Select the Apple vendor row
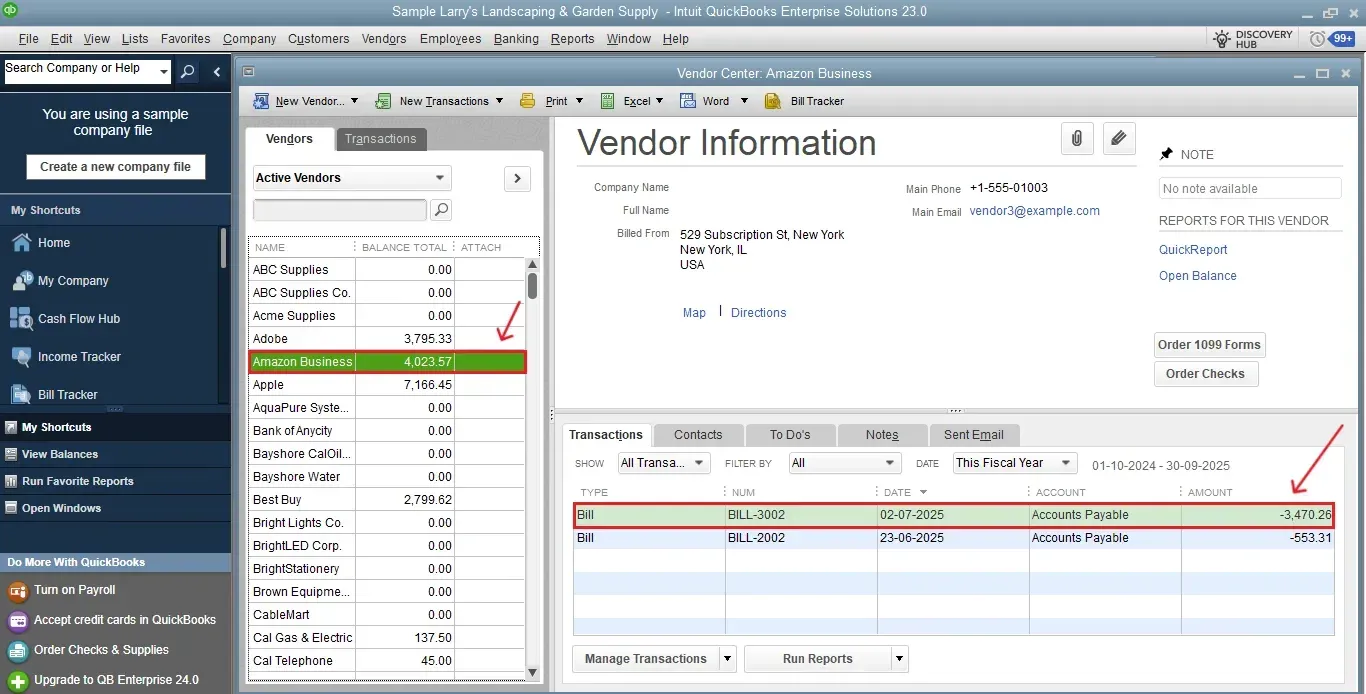This screenshot has width=1366, height=694. tap(387, 385)
